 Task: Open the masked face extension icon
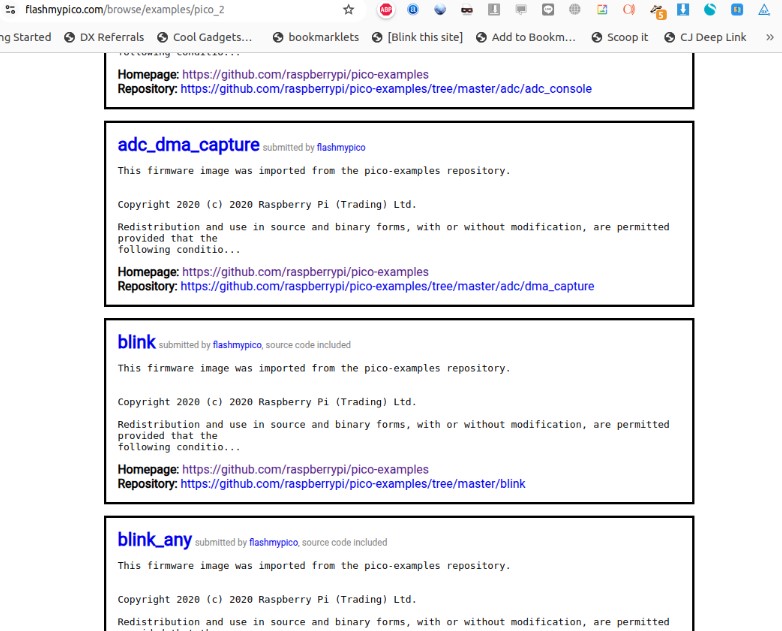pyautogui.click(x=467, y=9)
